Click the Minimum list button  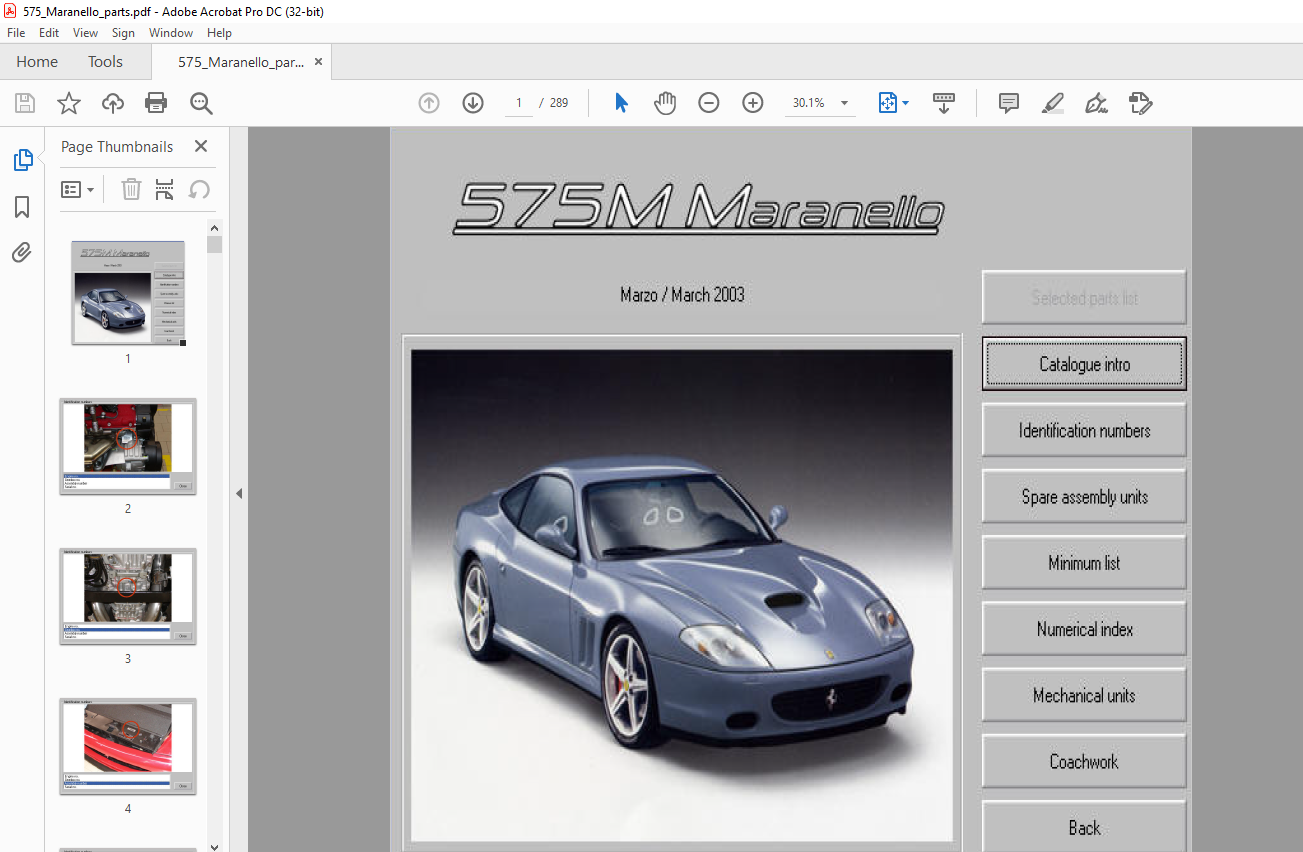click(x=1084, y=562)
